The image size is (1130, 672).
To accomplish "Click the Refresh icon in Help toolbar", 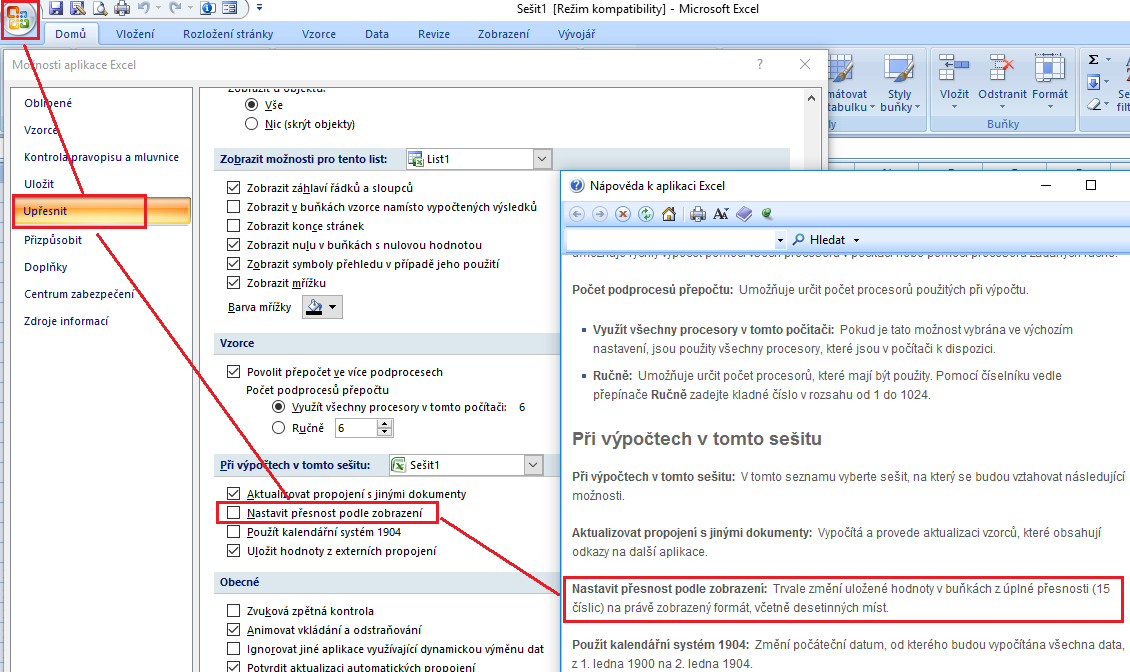I will click(646, 214).
